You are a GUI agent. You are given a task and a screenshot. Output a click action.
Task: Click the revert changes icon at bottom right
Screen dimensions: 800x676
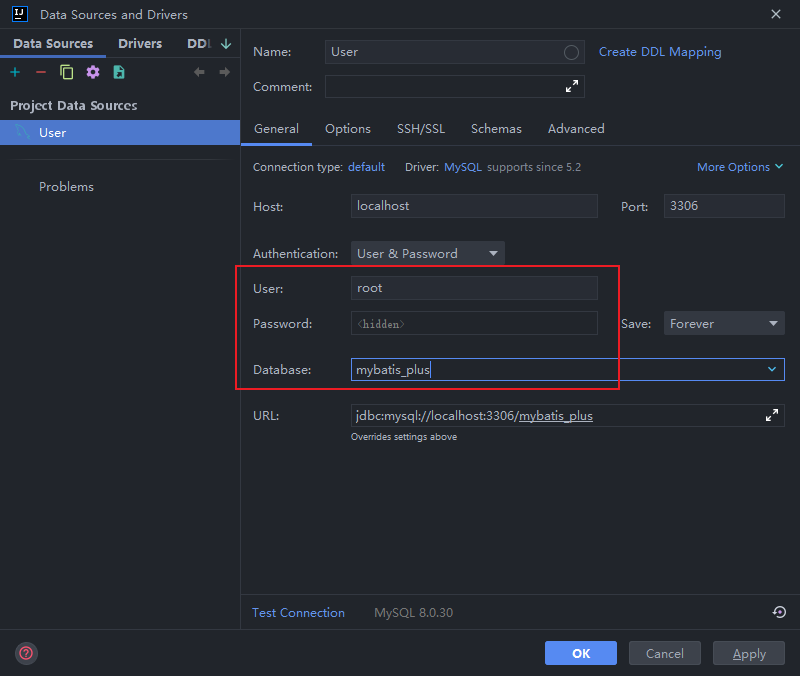click(x=779, y=613)
